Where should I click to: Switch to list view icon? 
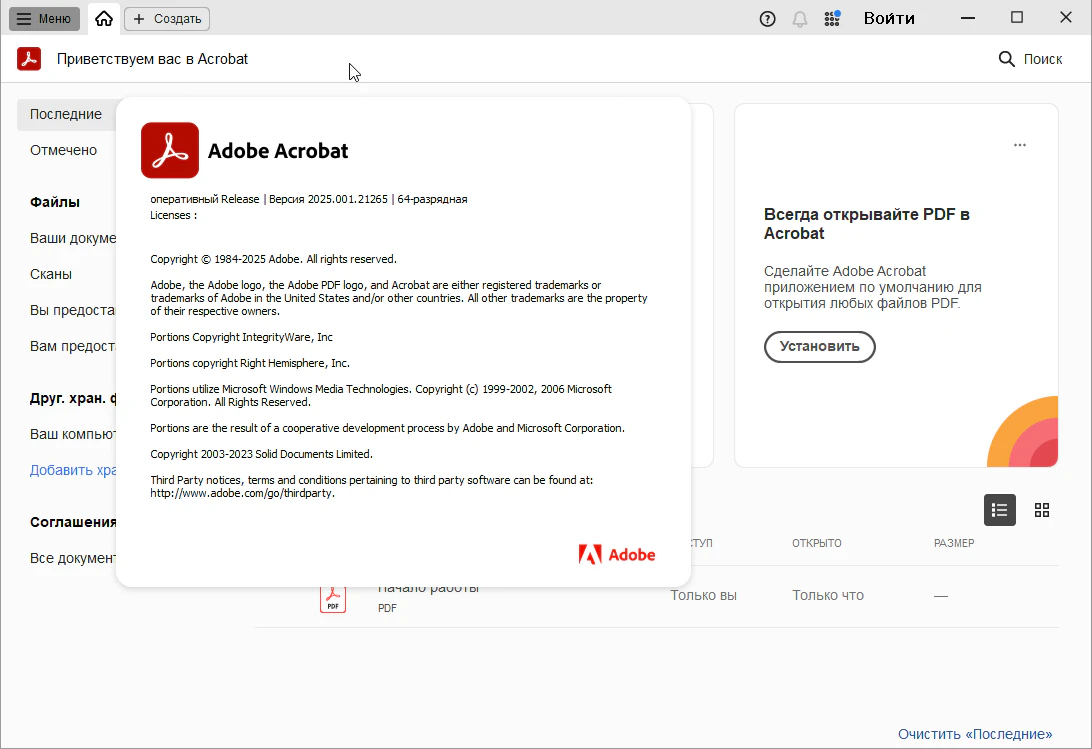tap(1000, 510)
